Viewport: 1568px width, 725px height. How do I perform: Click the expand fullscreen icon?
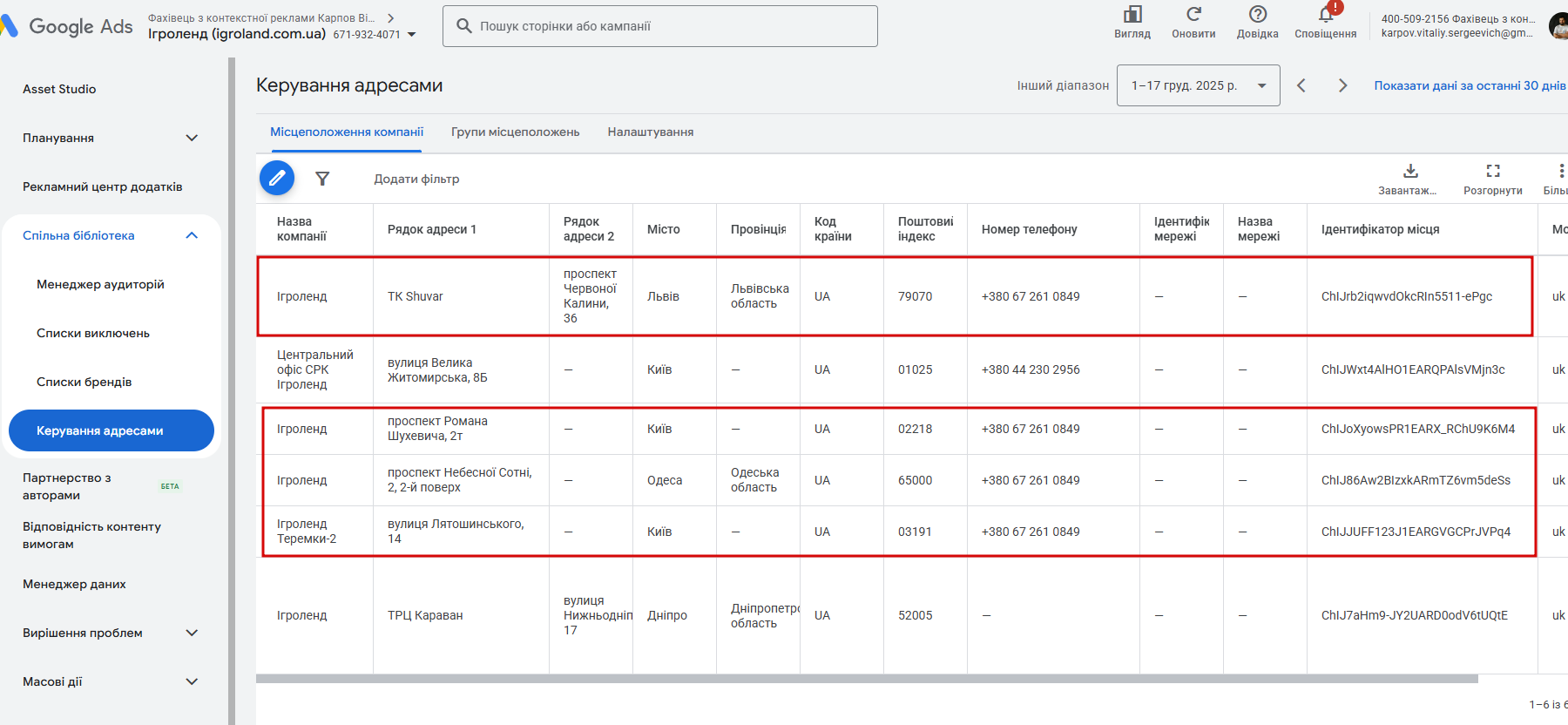point(1493,171)
